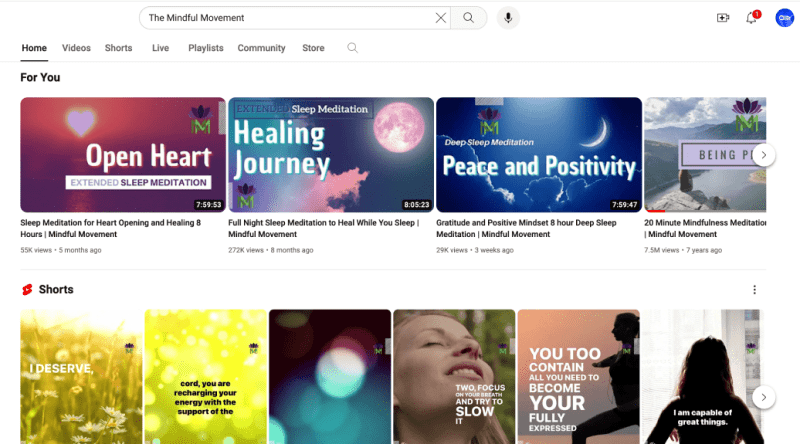
Task: Open the Being Present mountain thumbnail
Action: coord(705,155)
